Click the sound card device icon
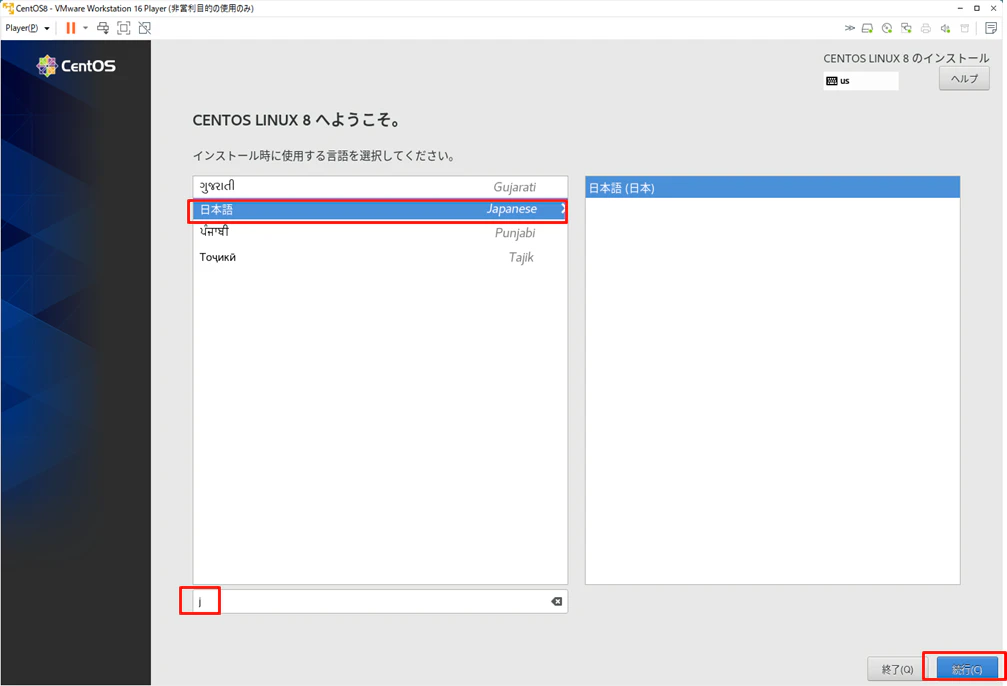 (x=945, y=28)
